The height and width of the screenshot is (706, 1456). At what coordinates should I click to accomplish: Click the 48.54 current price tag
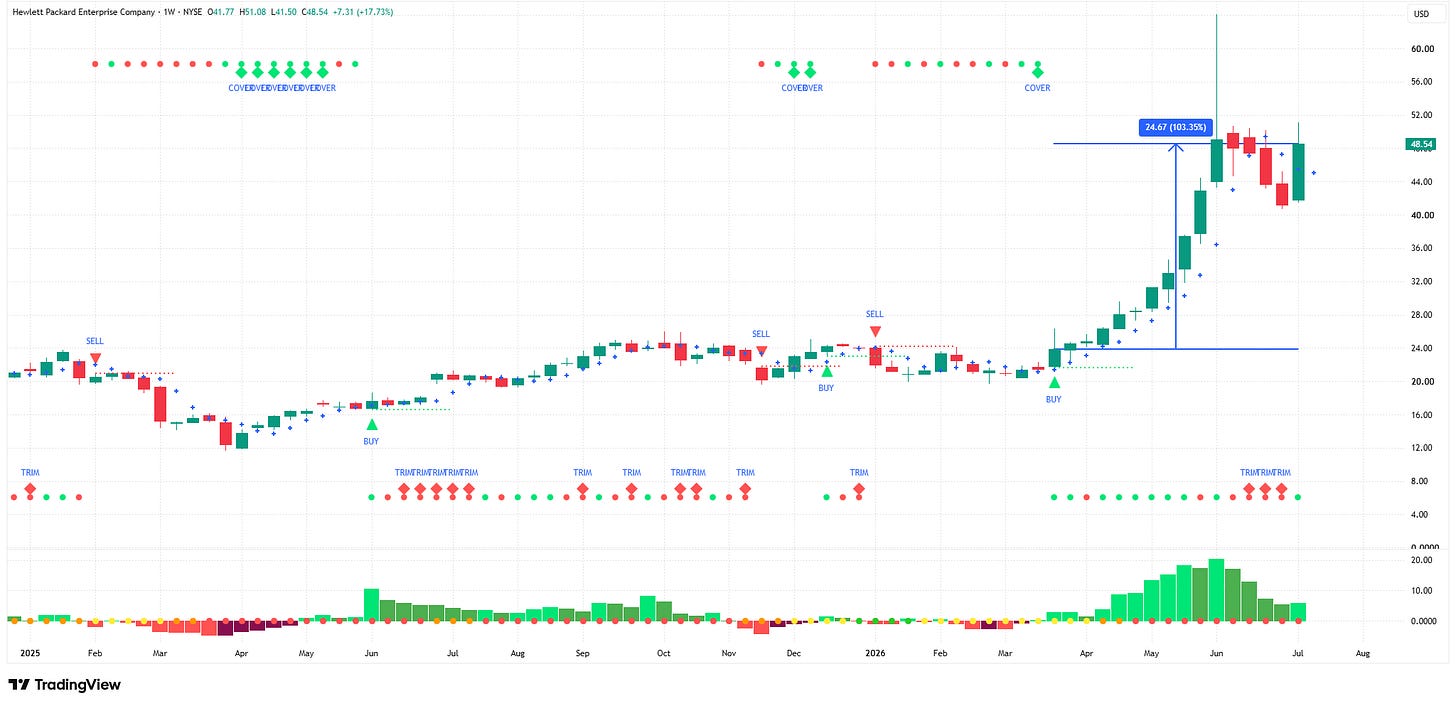tap(1421, 144)
